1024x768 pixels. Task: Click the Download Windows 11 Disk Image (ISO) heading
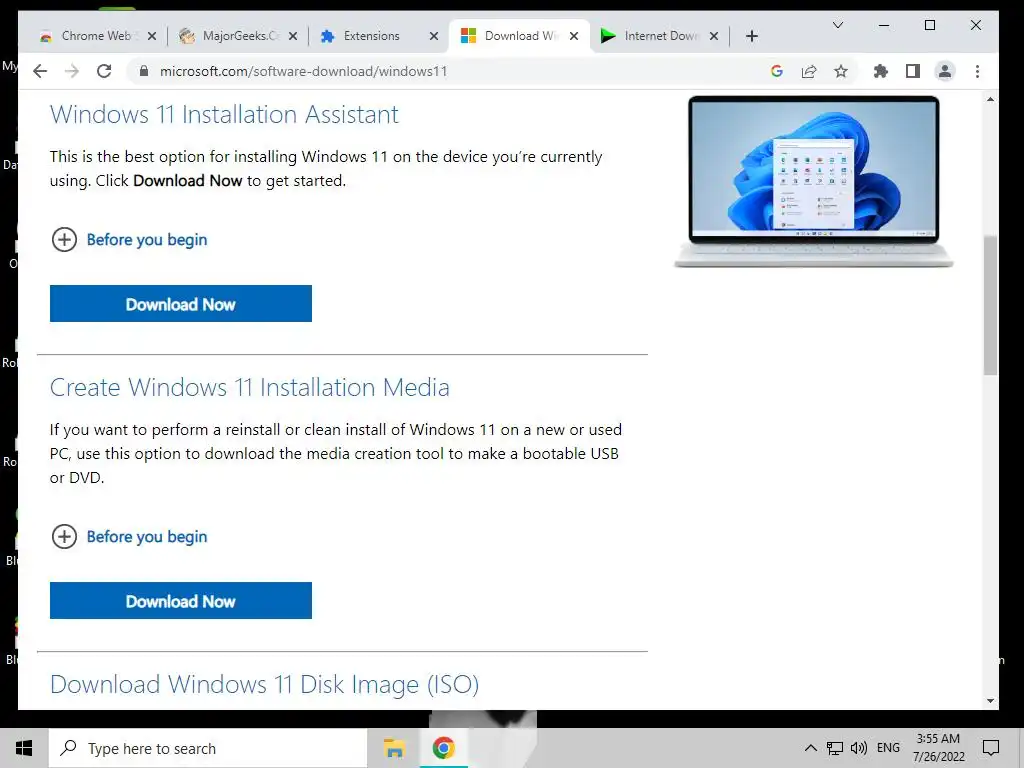coord(264,684)
